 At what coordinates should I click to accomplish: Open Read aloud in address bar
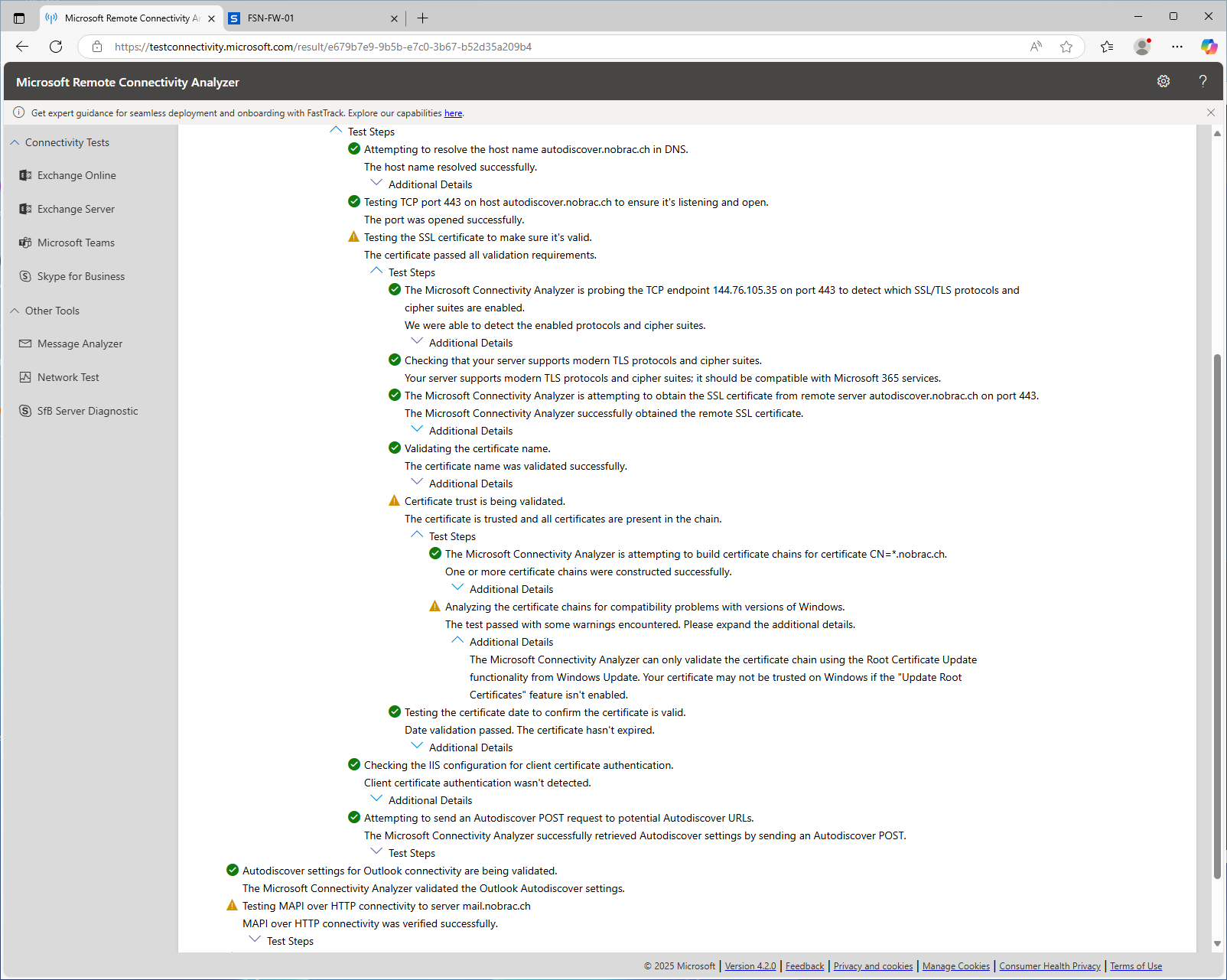[1036, 47]
